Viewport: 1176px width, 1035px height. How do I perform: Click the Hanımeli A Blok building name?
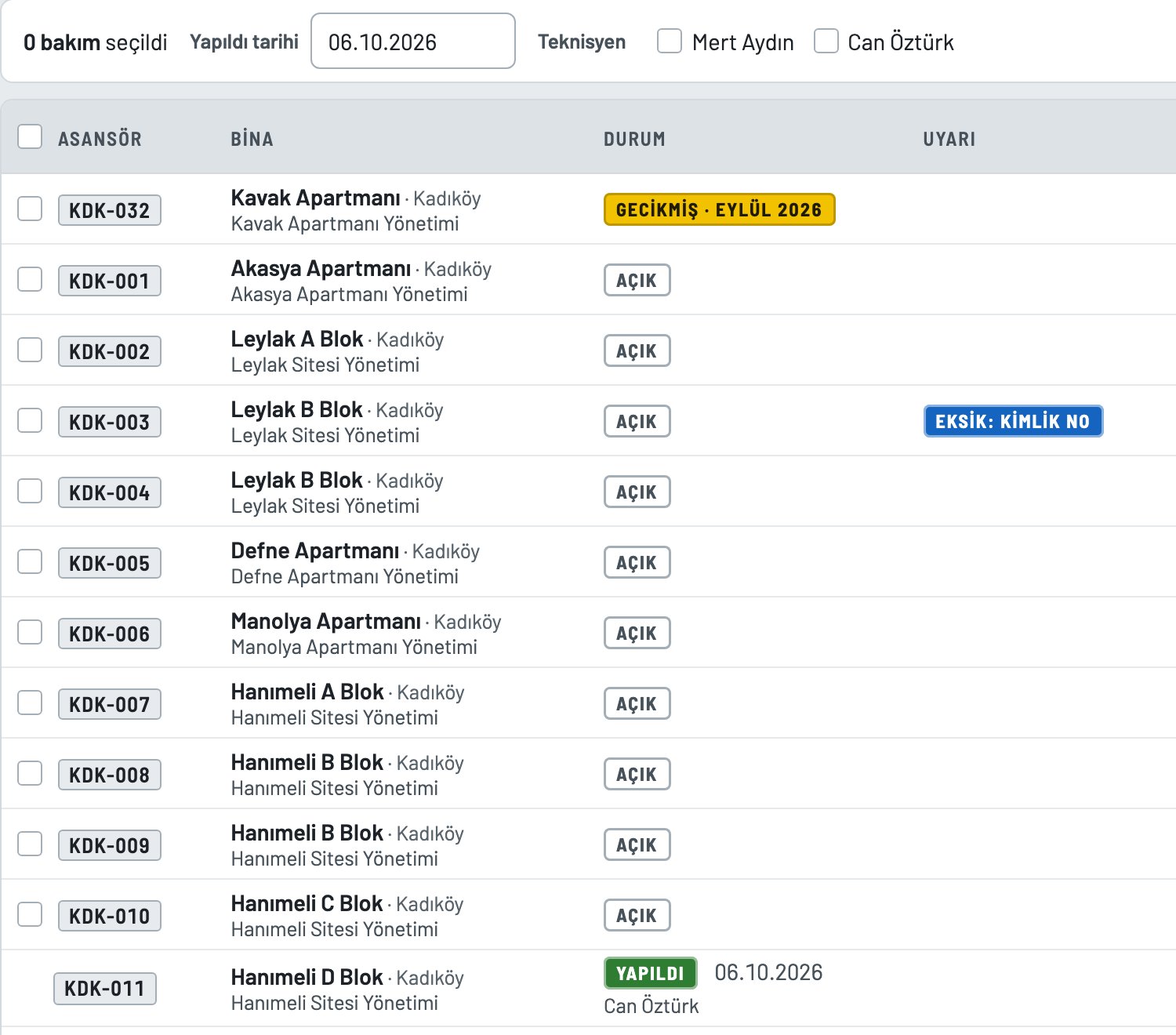coord(307,692)
